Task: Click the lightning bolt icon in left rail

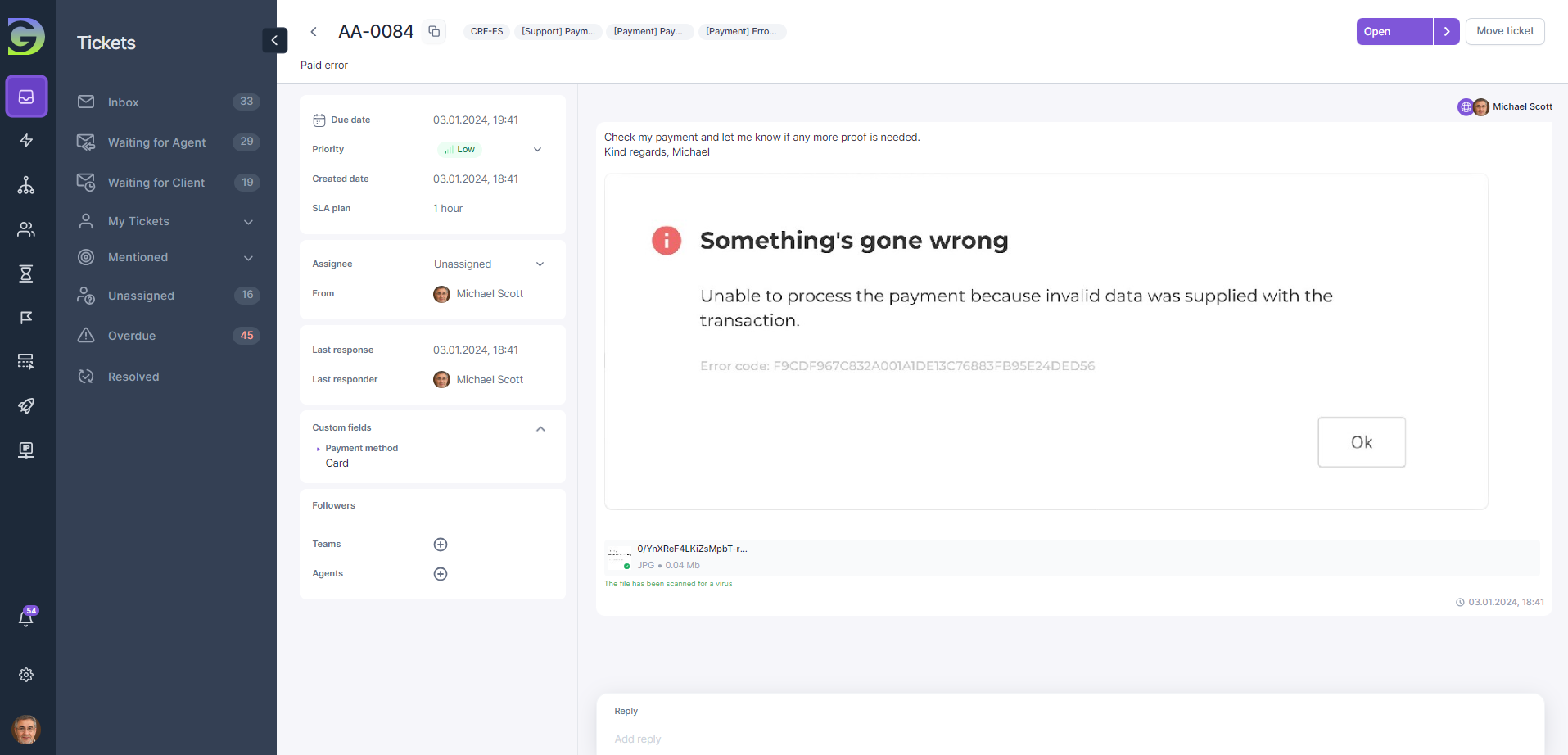Action: pos(26,141)
